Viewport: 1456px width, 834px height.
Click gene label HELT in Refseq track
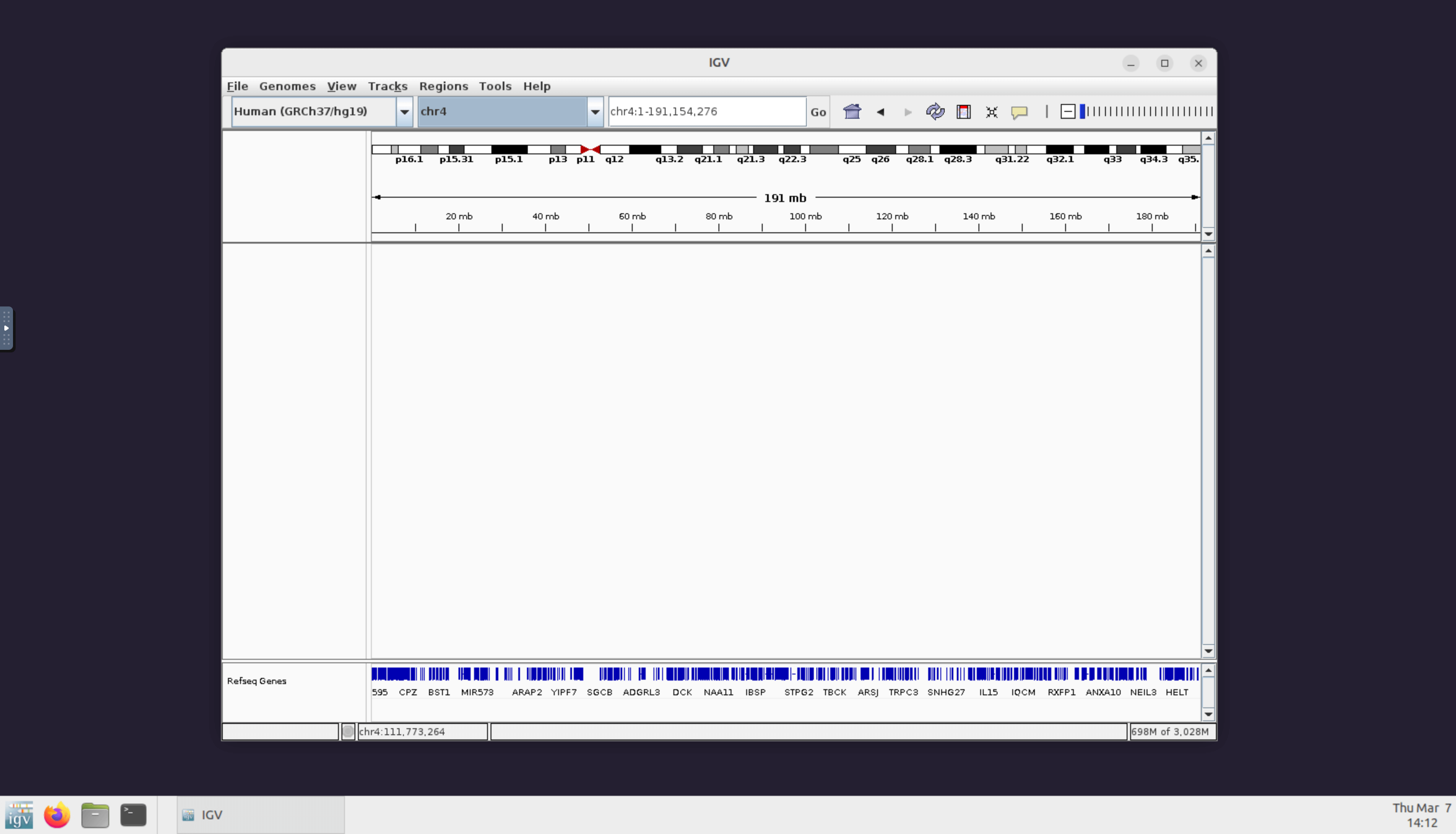(x=1176, y=692)
